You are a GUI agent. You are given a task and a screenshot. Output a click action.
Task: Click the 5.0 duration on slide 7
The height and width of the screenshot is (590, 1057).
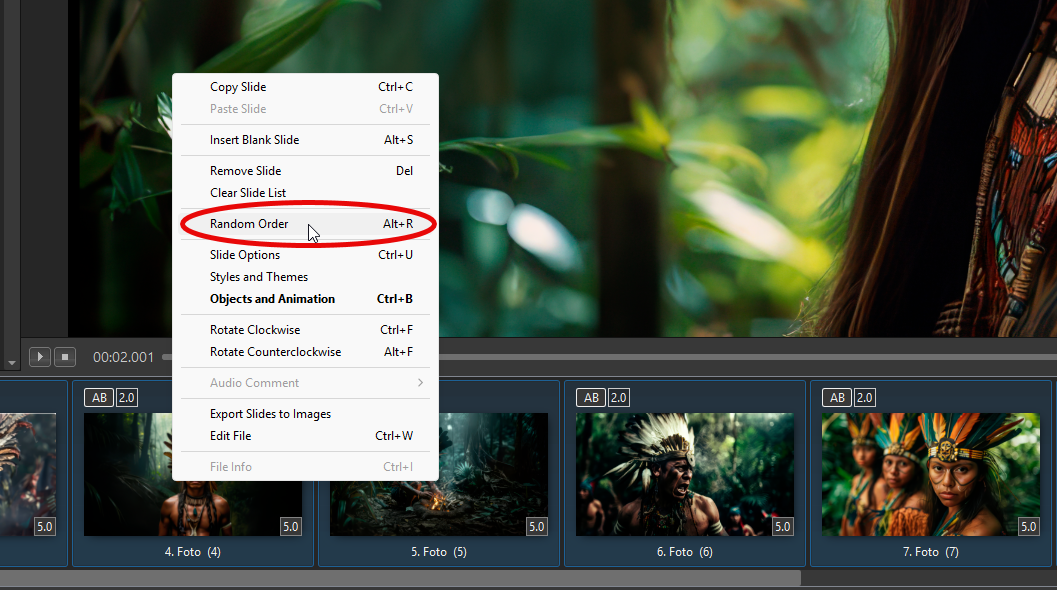click(x=1029, y=527)
